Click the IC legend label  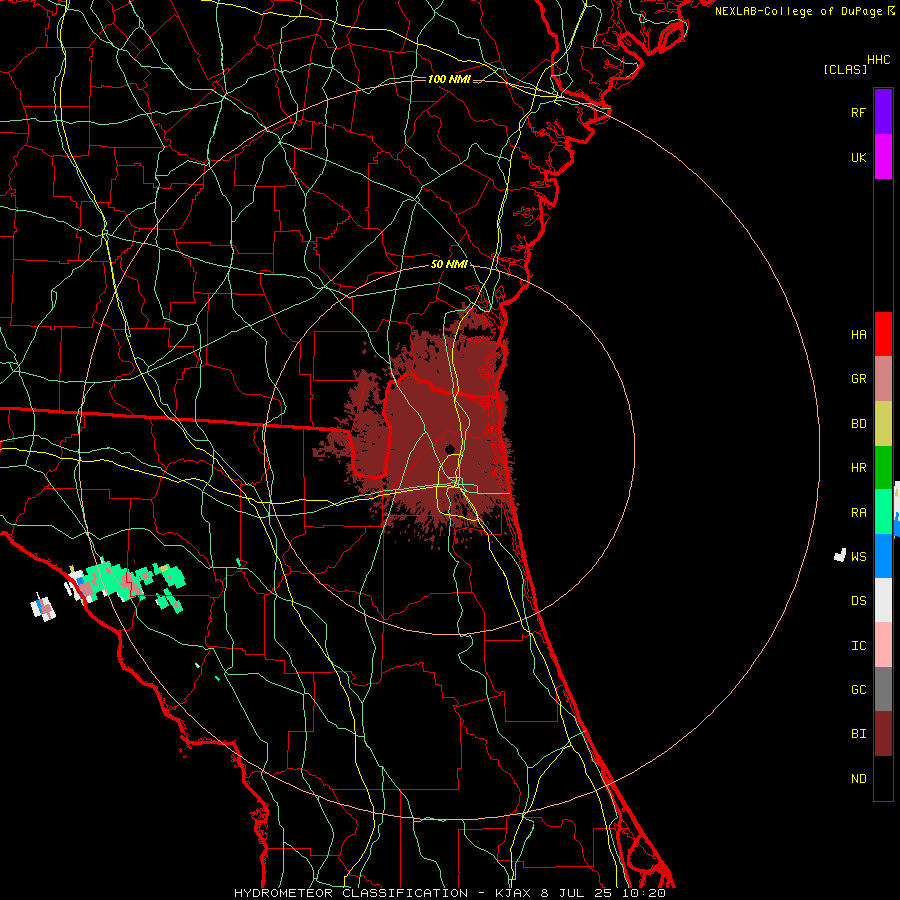pyautogui.click(x=858, y=646)
